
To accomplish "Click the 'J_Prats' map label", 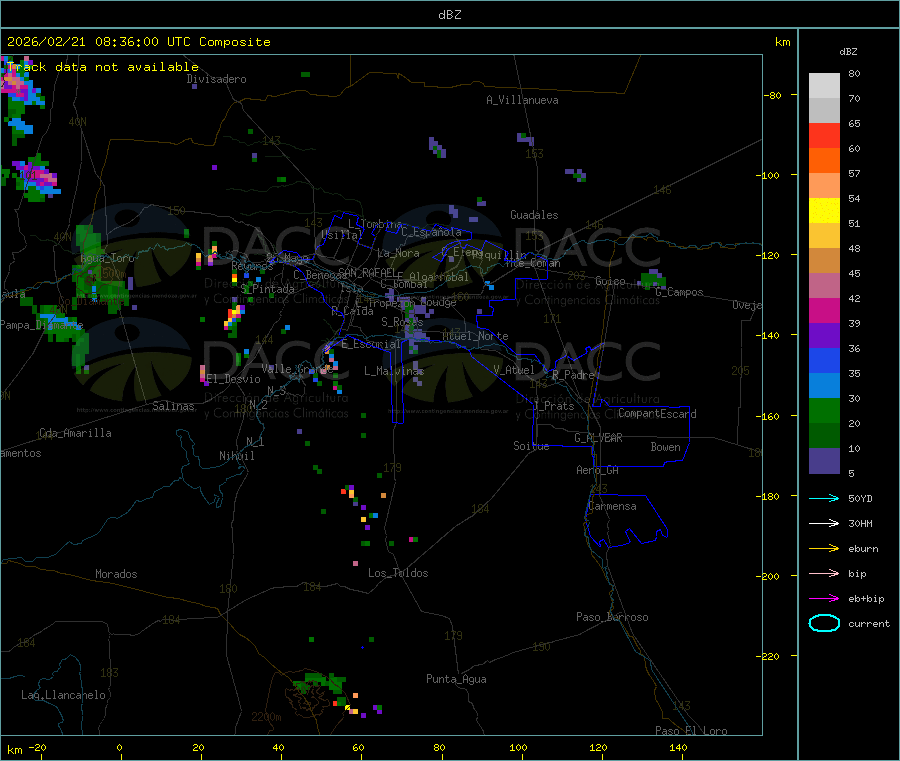I will [553, 406].
